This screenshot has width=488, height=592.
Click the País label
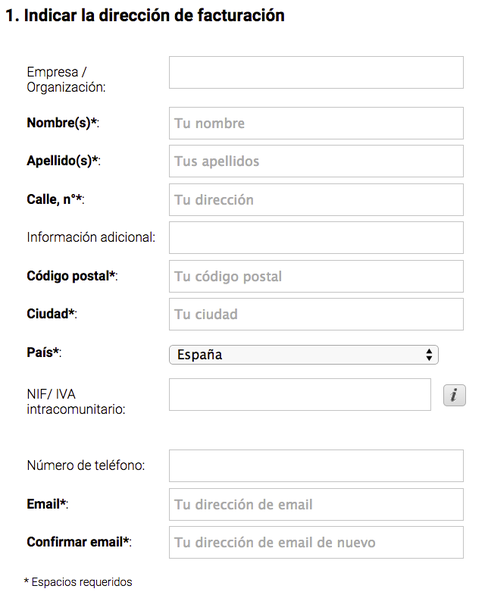(x=44, y=352)
